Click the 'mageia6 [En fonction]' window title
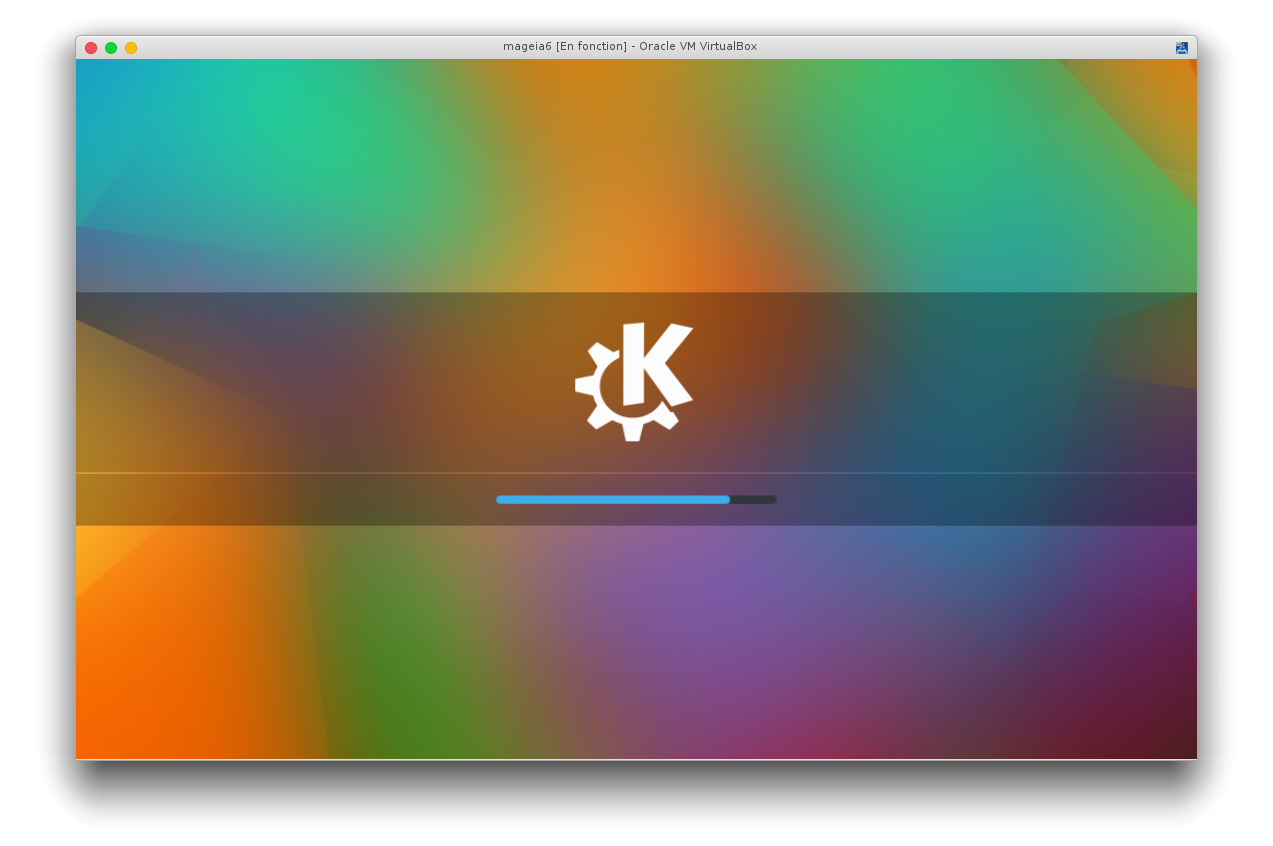 click(x=630, y=46)
